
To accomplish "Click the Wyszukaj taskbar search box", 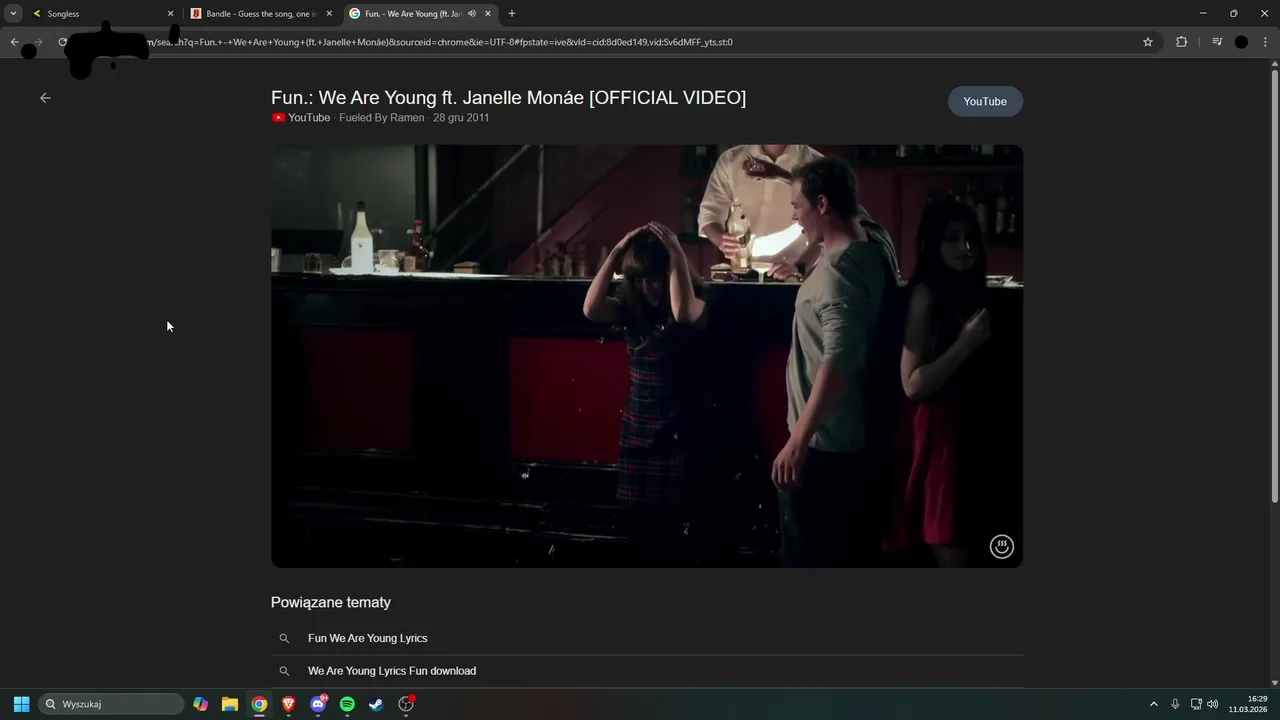I will pyautogui.click(x=111, y=704).
